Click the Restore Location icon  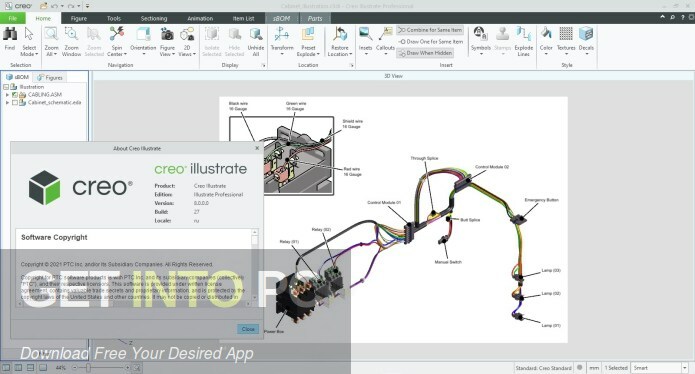coord(340,35)
